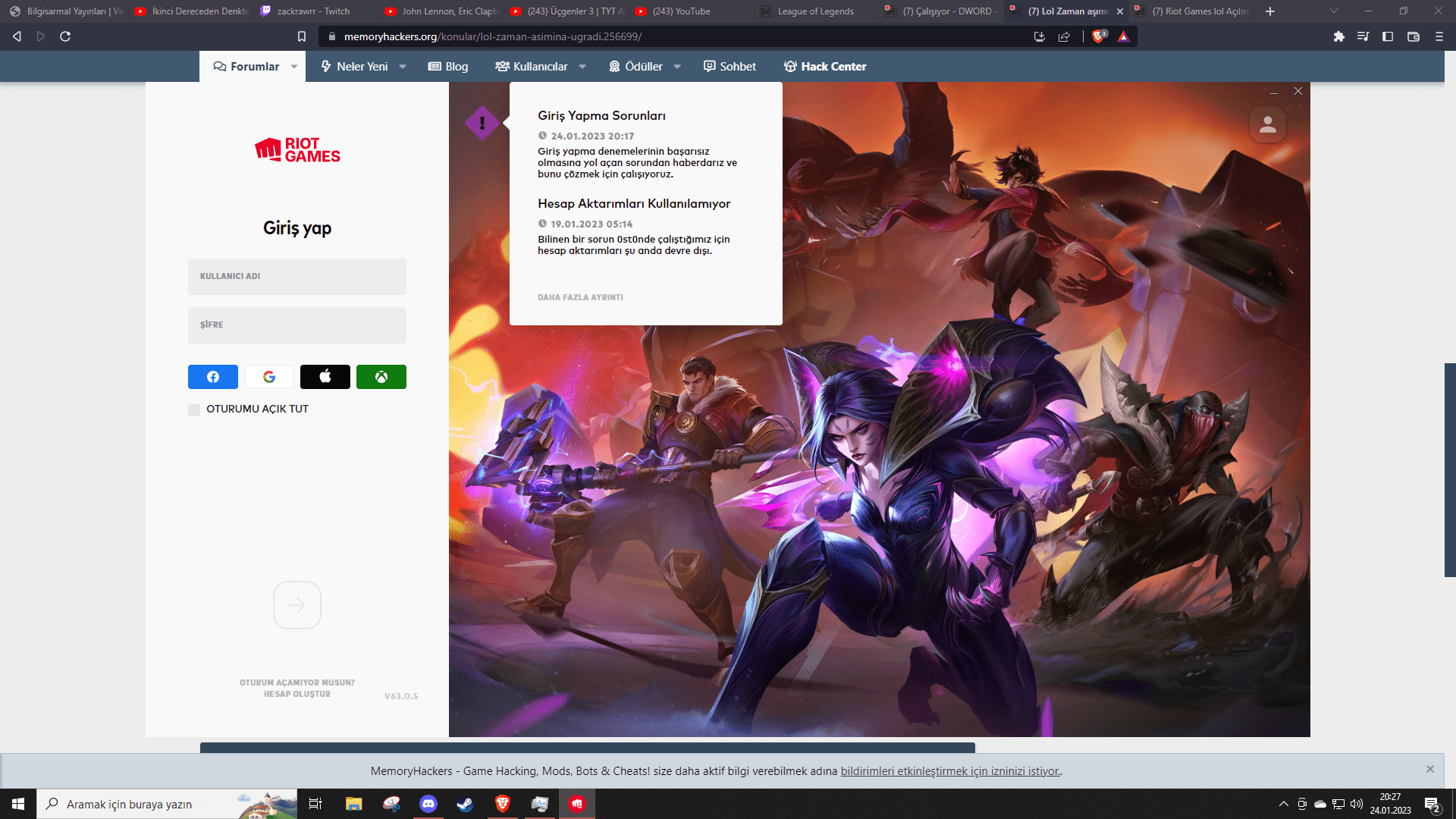
Task: Open the Sohbet menu item
Action: point(730,67)
